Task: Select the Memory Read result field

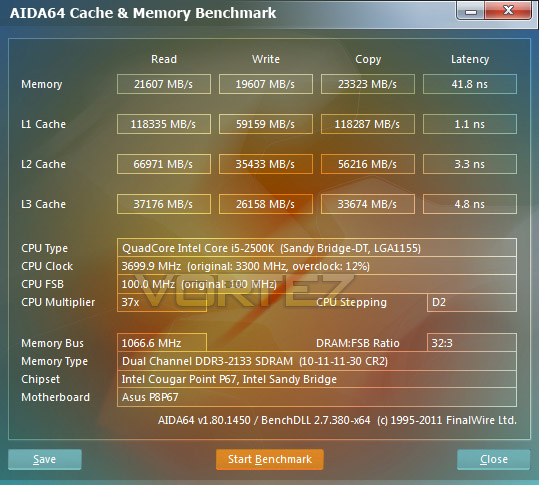Action: [164, 84]
